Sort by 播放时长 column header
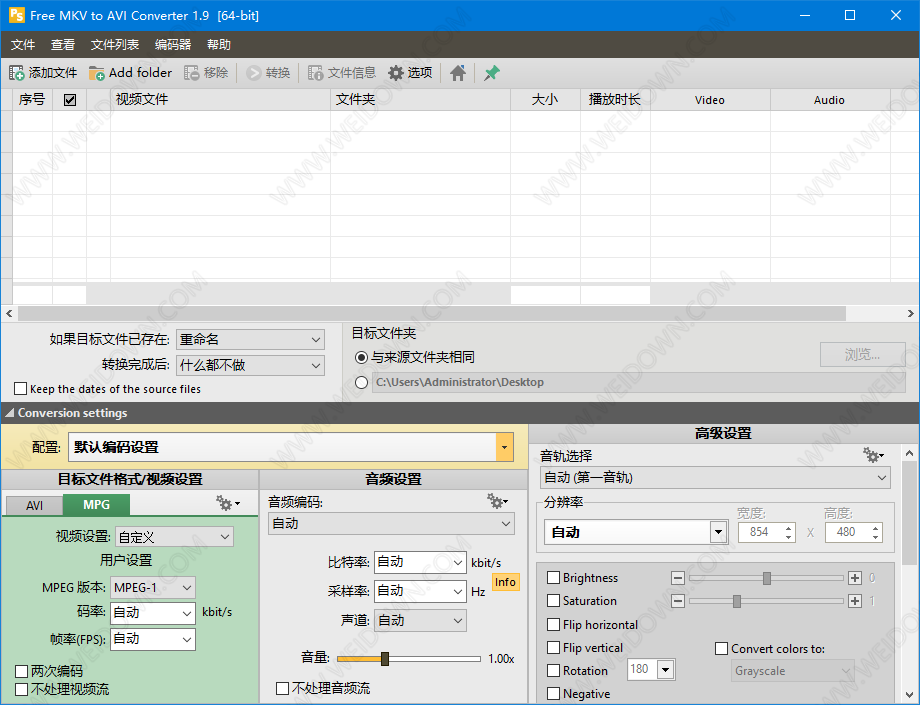 pos(615,100)
